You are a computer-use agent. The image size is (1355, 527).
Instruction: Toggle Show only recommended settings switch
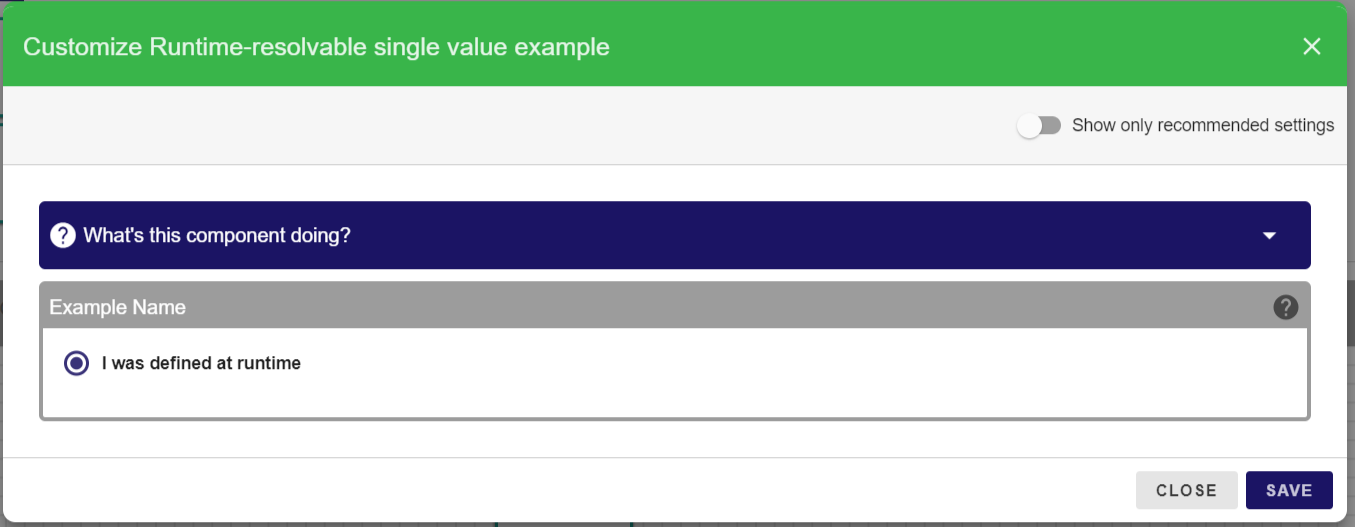(1039, 126)
